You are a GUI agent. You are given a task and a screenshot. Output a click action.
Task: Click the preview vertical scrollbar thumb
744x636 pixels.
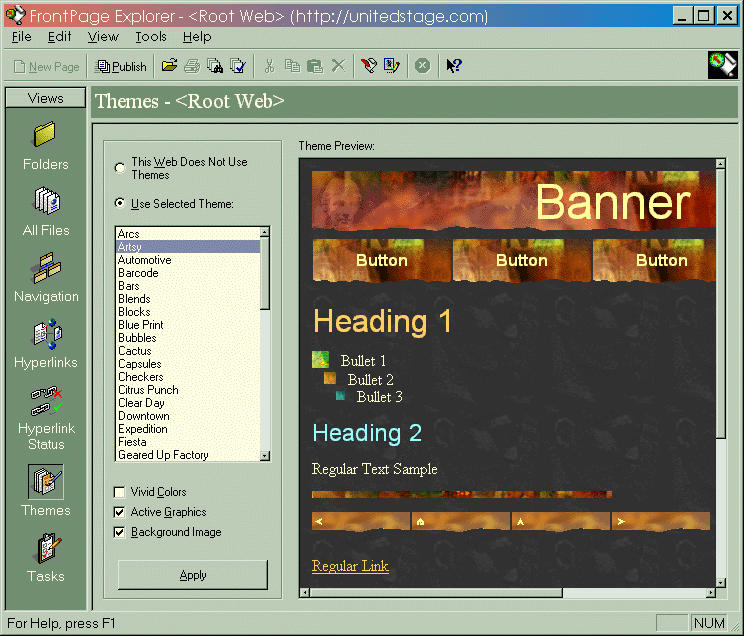pos(721,303)
